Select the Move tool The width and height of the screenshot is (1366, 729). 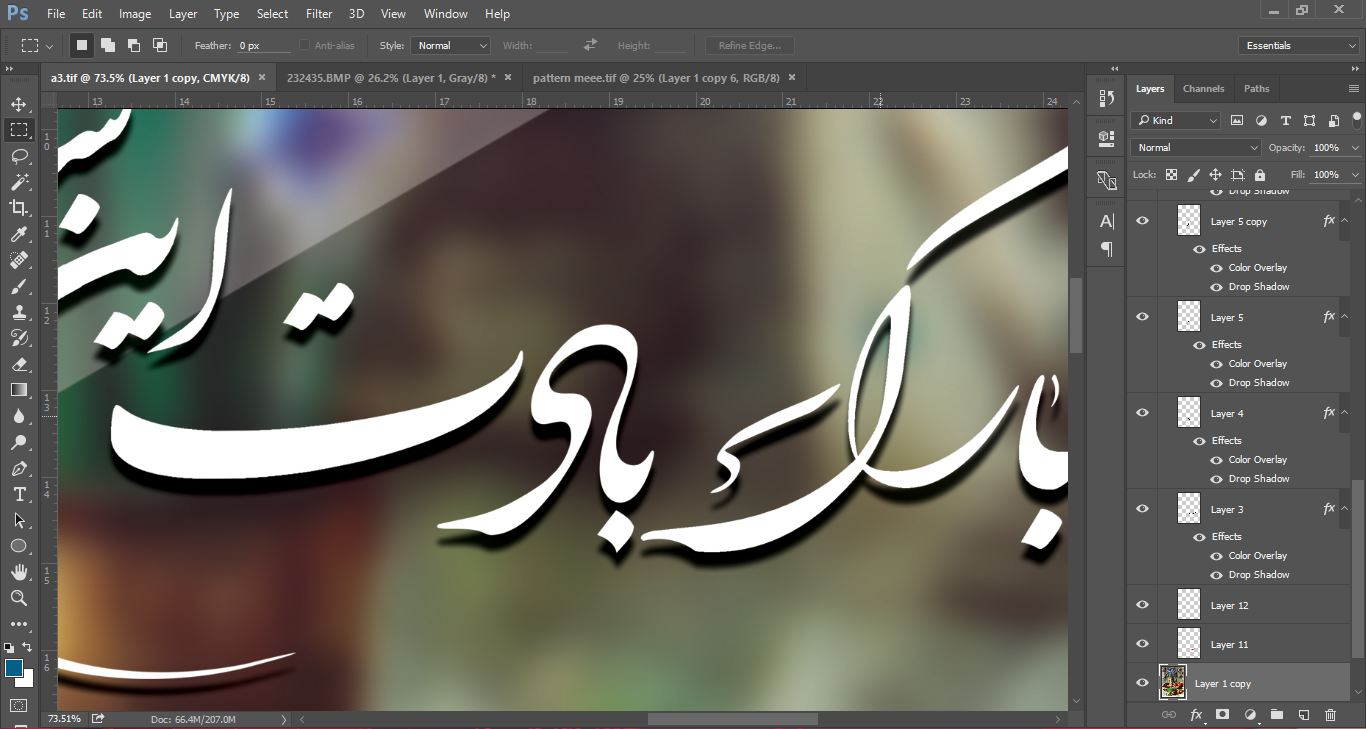tap(18, 104)
